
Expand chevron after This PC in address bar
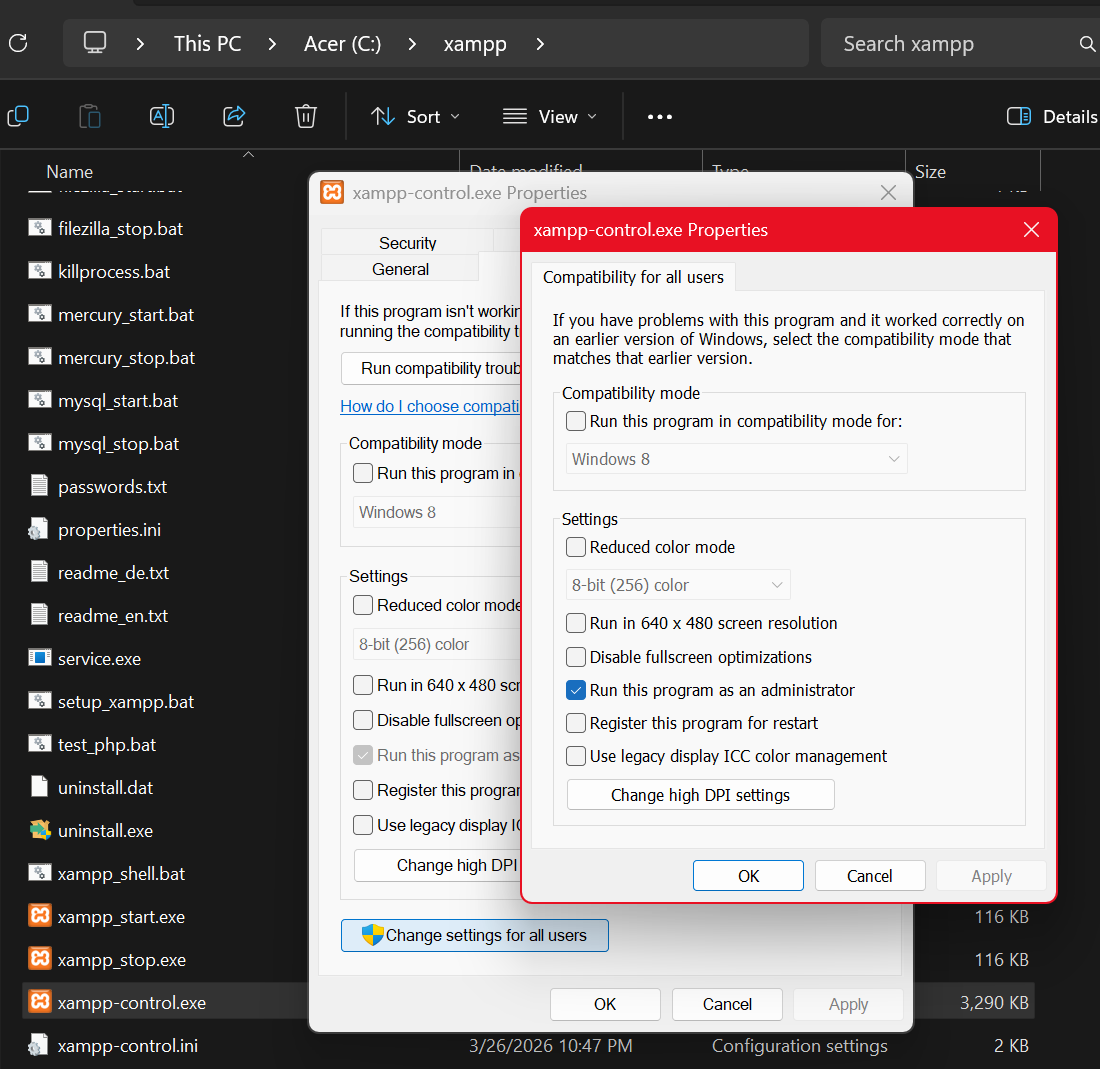pyautogui.click(x=272, y=44)
